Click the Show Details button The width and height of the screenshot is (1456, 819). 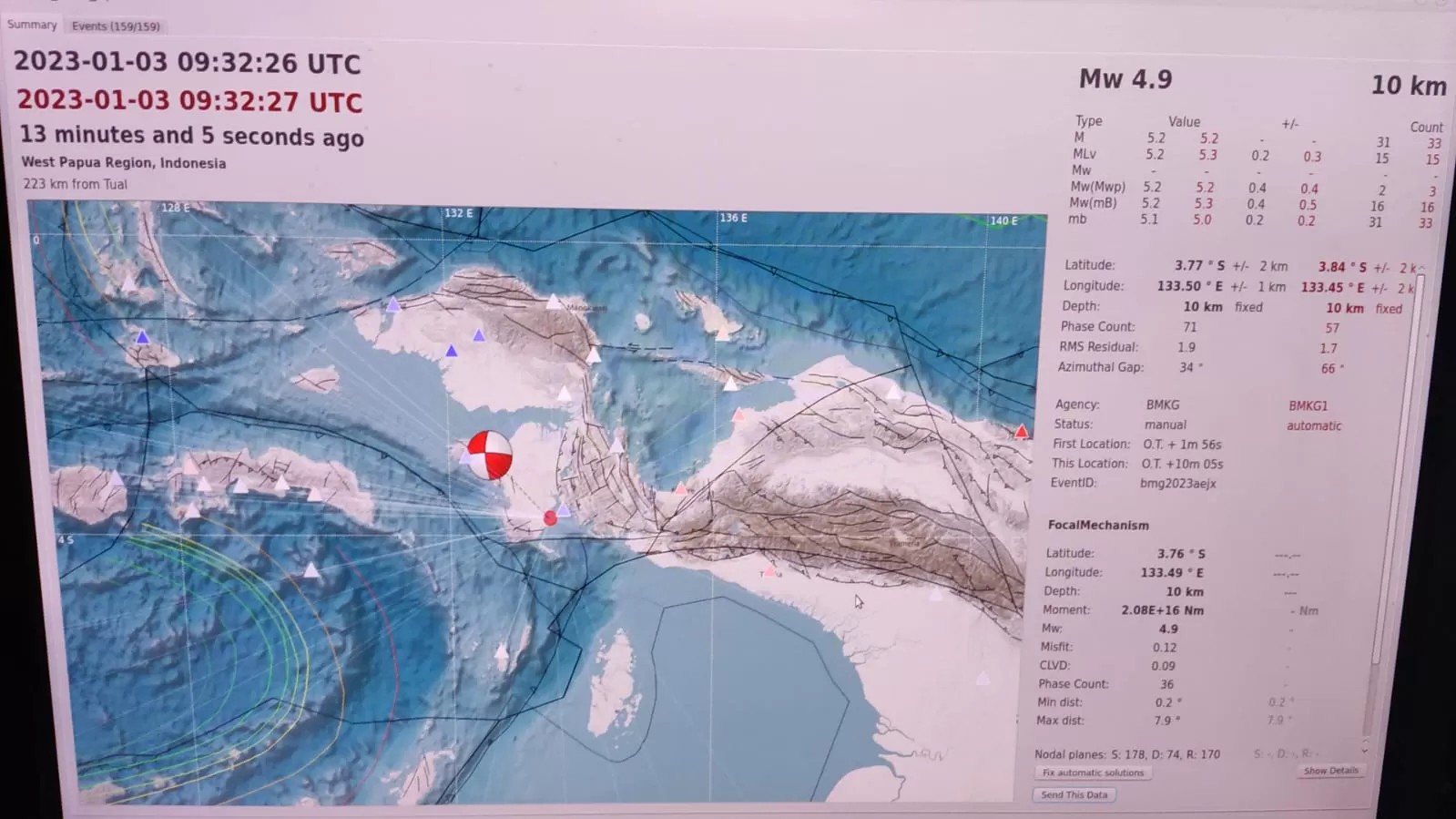1330,771
